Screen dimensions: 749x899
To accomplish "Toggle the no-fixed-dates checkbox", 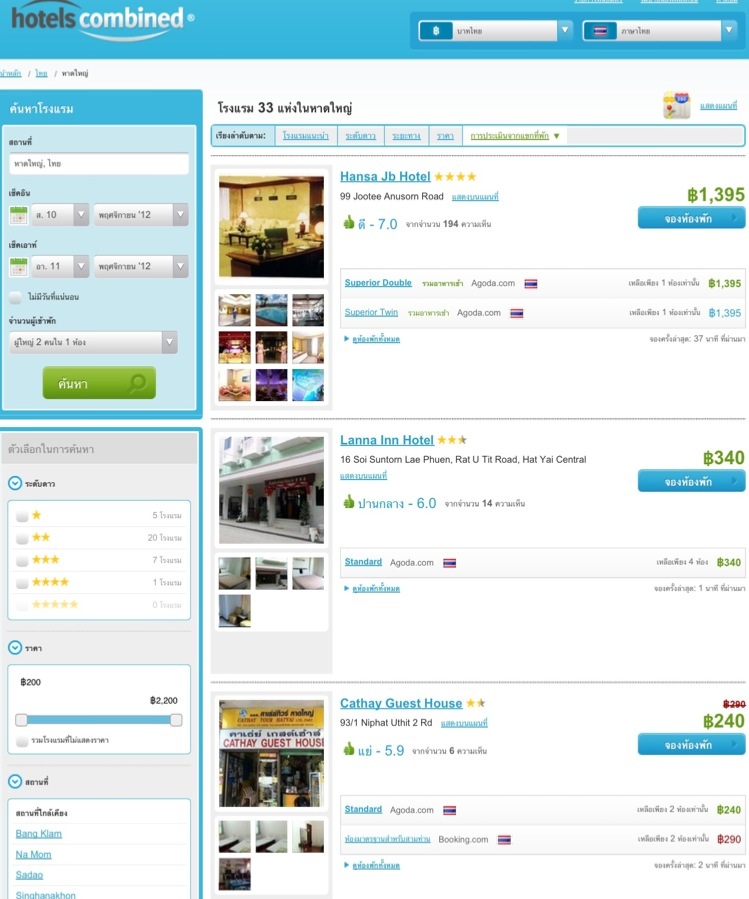I will [x=15, y=297].
